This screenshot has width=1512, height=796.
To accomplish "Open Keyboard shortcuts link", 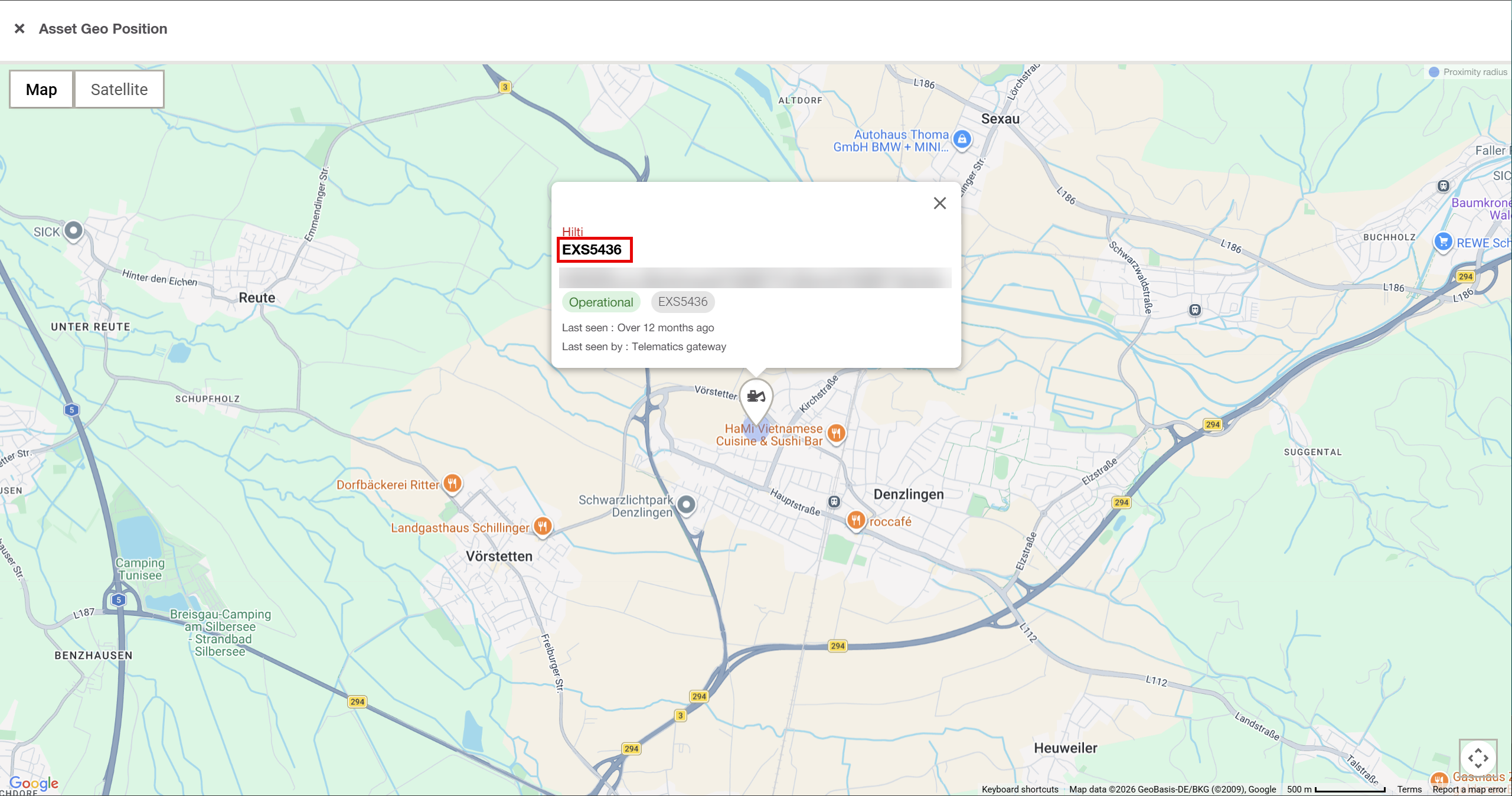I will [1020, 790].
